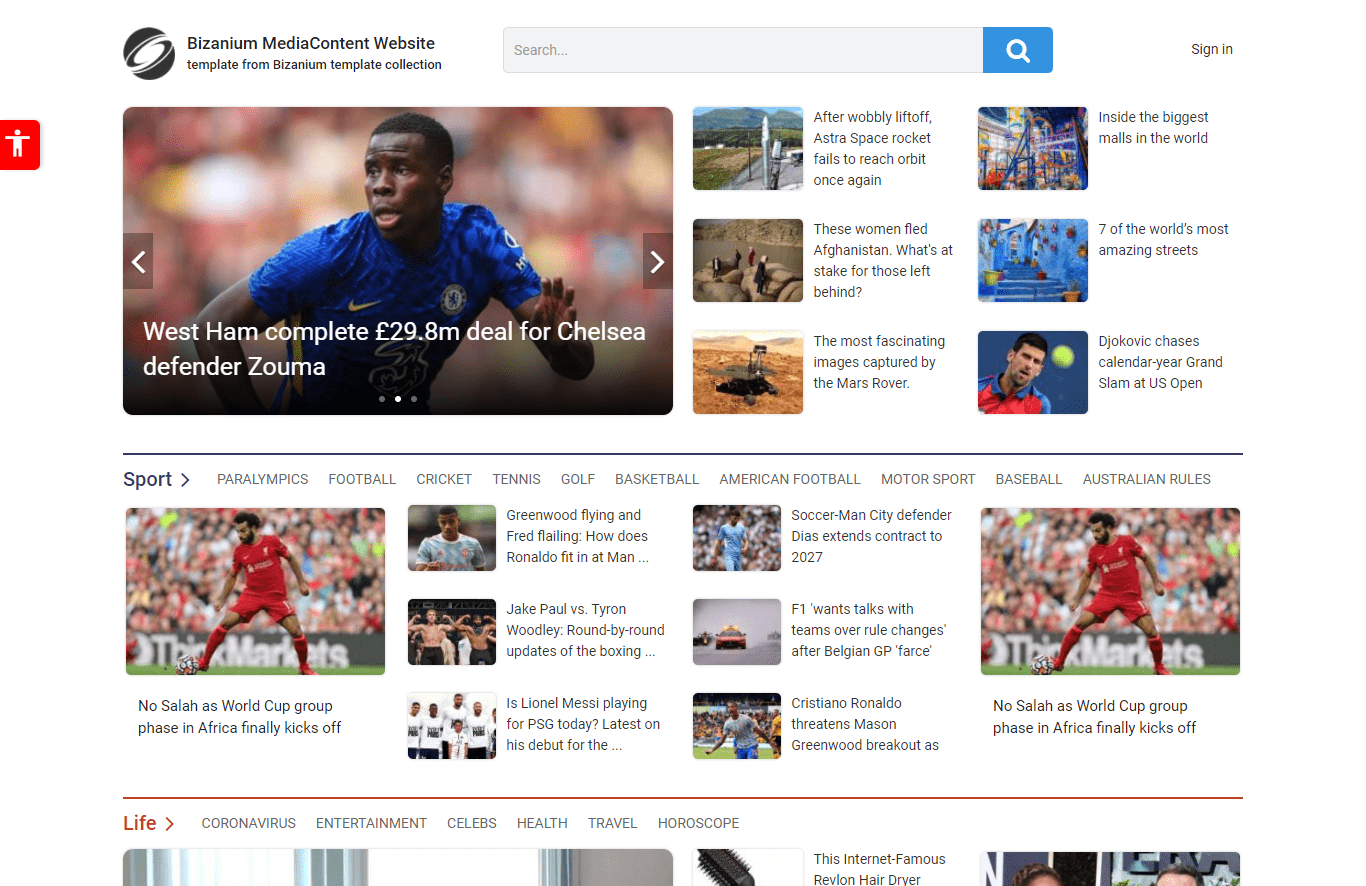The width and height of the screenshot is (1366, 886).
Task: Open Cristiano Ronaldo threatens Greenwood article
Action: click(865, 724)
